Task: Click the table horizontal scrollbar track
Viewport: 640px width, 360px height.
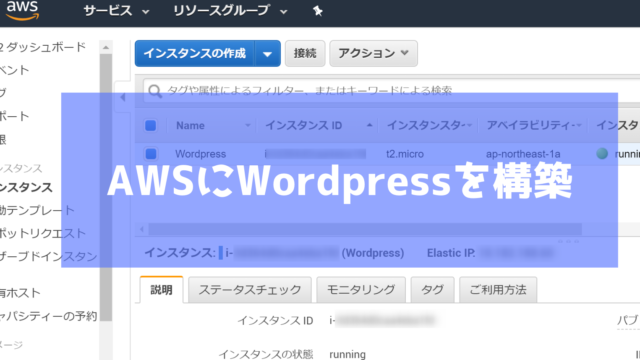Action: click(x=365, y=229)
